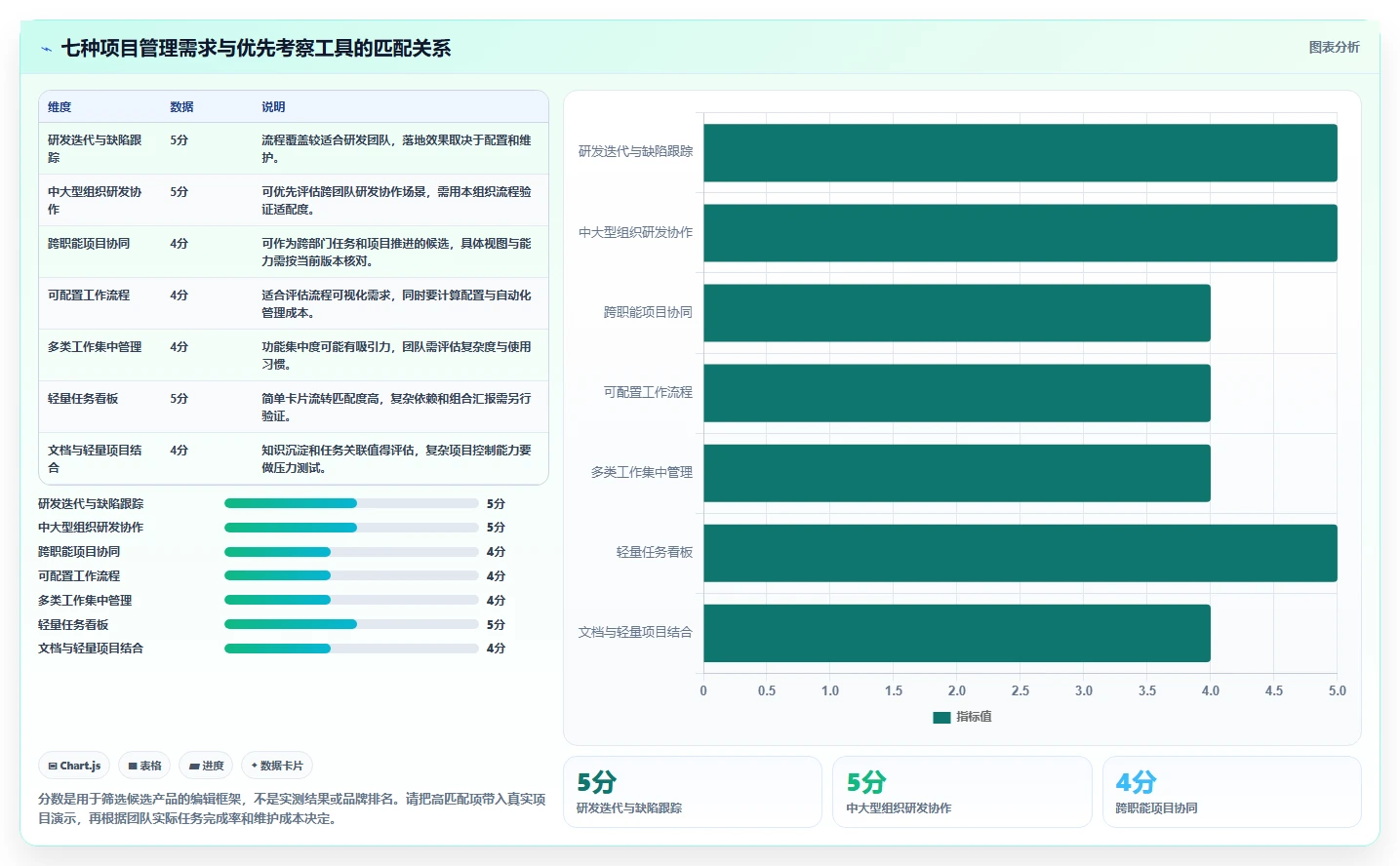Click the 图表分析 label in the header

(1334, 47)
